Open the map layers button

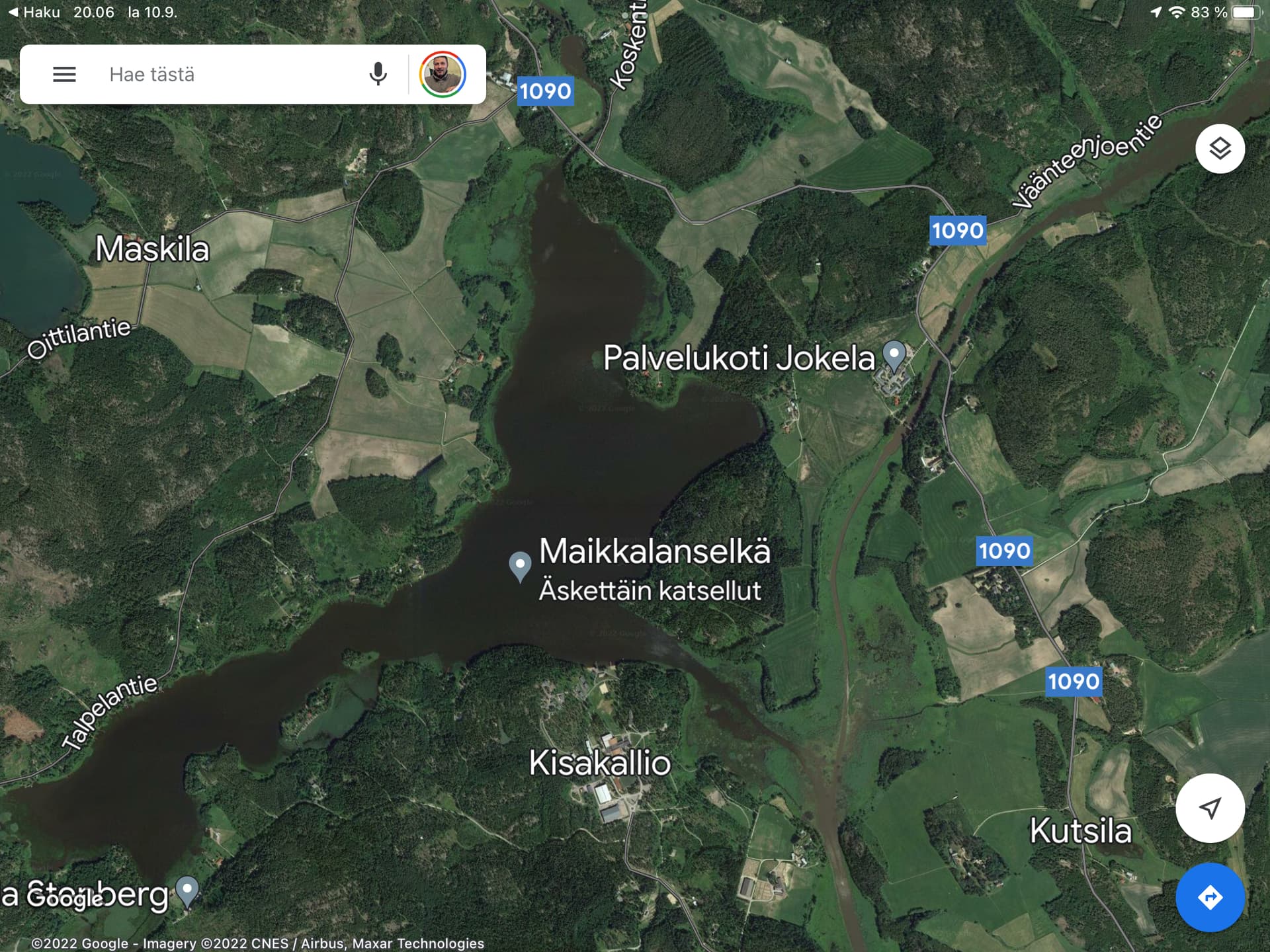click(1220, 149)
